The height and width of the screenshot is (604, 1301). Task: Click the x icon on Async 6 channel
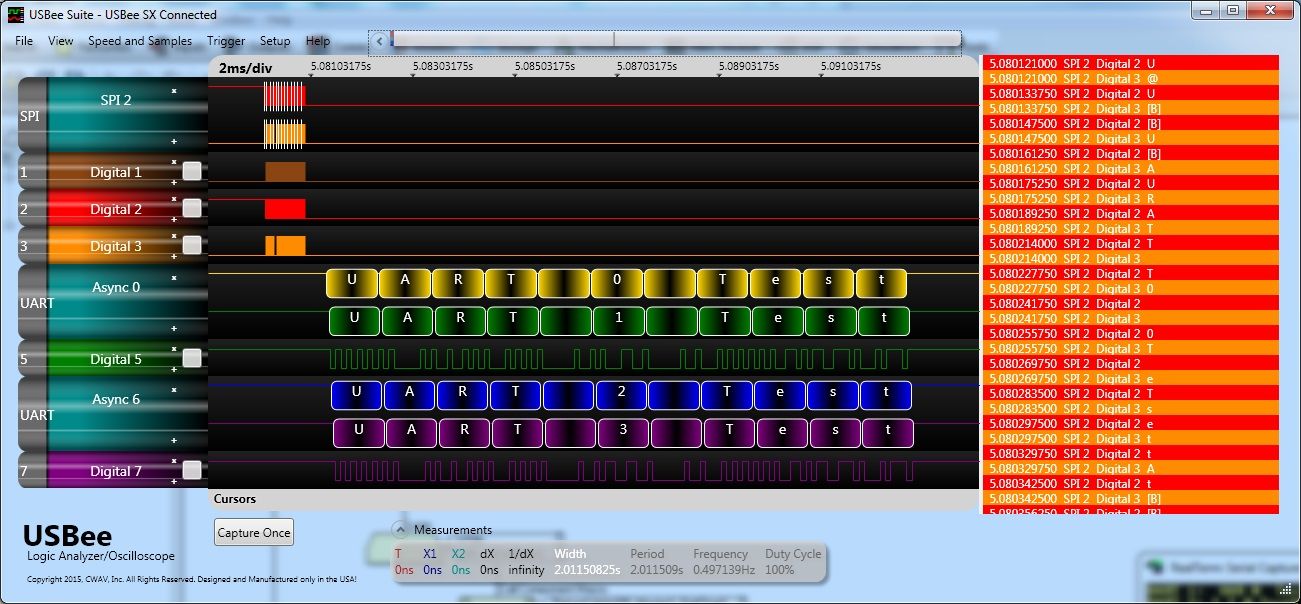click(x=173, y=390)
